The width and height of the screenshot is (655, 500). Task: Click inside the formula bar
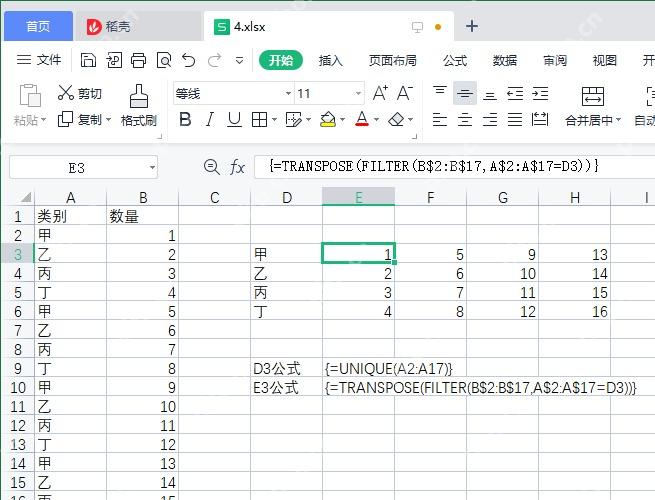[x=454, y=167]
